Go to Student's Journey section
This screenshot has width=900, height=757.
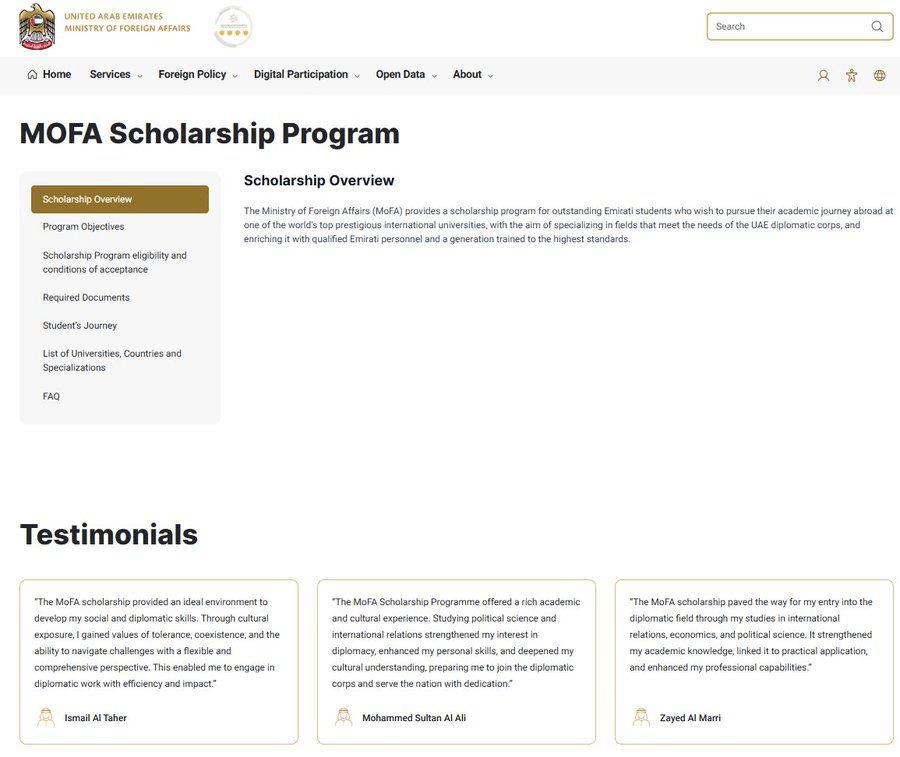(80, 325)
